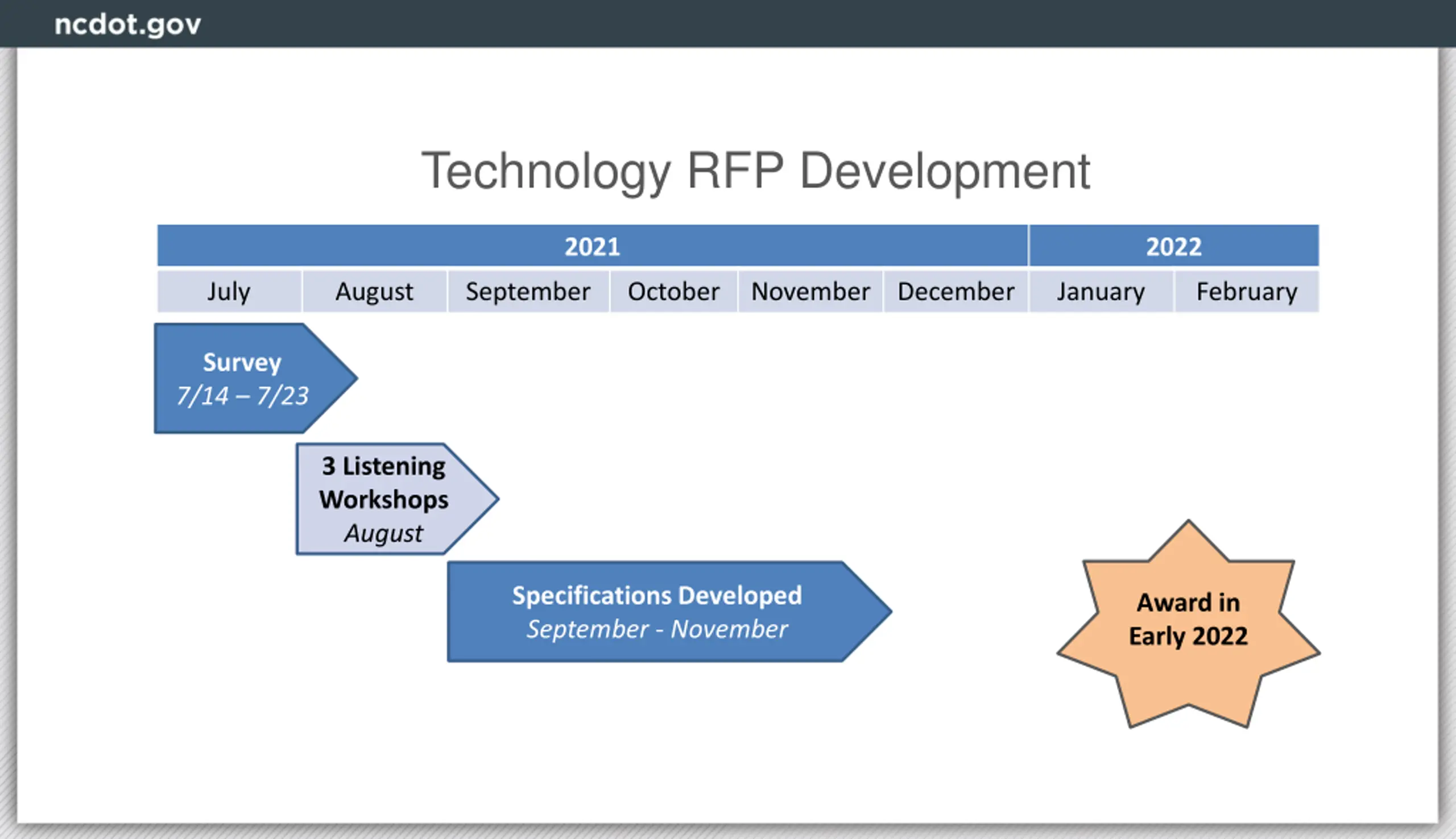Select the February month cell
The width and height of the screenshot is (1456, 839).
click(x=1247, y=292)
